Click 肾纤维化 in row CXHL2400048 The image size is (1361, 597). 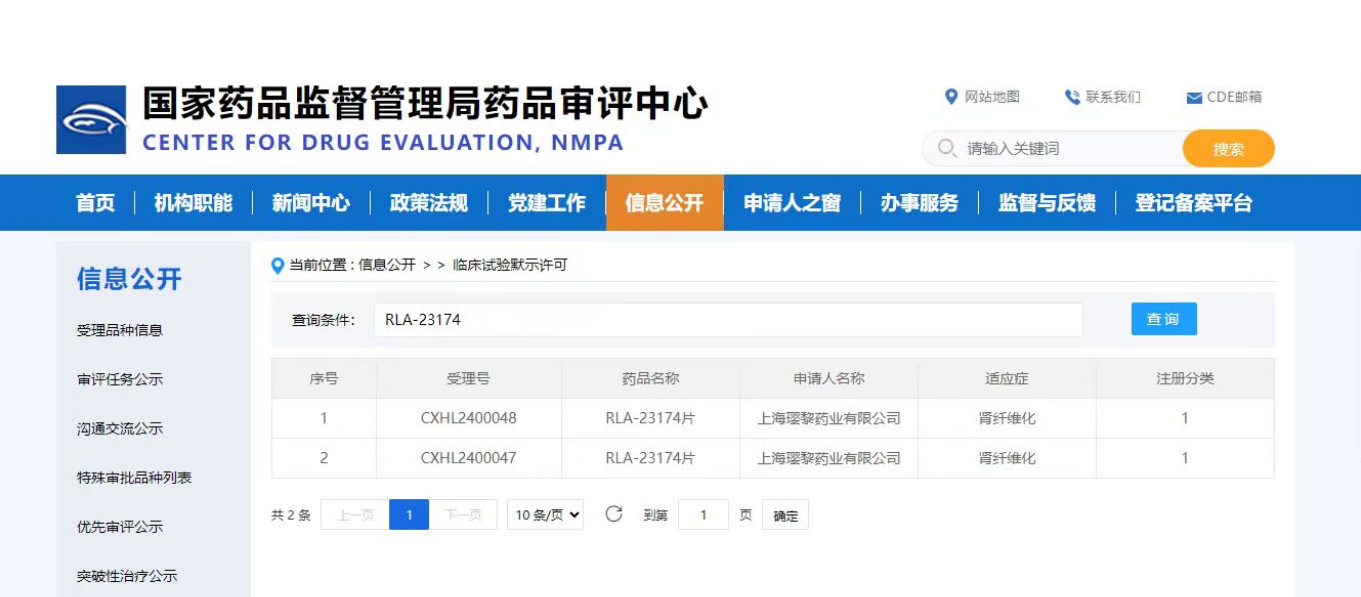coord(1007,418)
